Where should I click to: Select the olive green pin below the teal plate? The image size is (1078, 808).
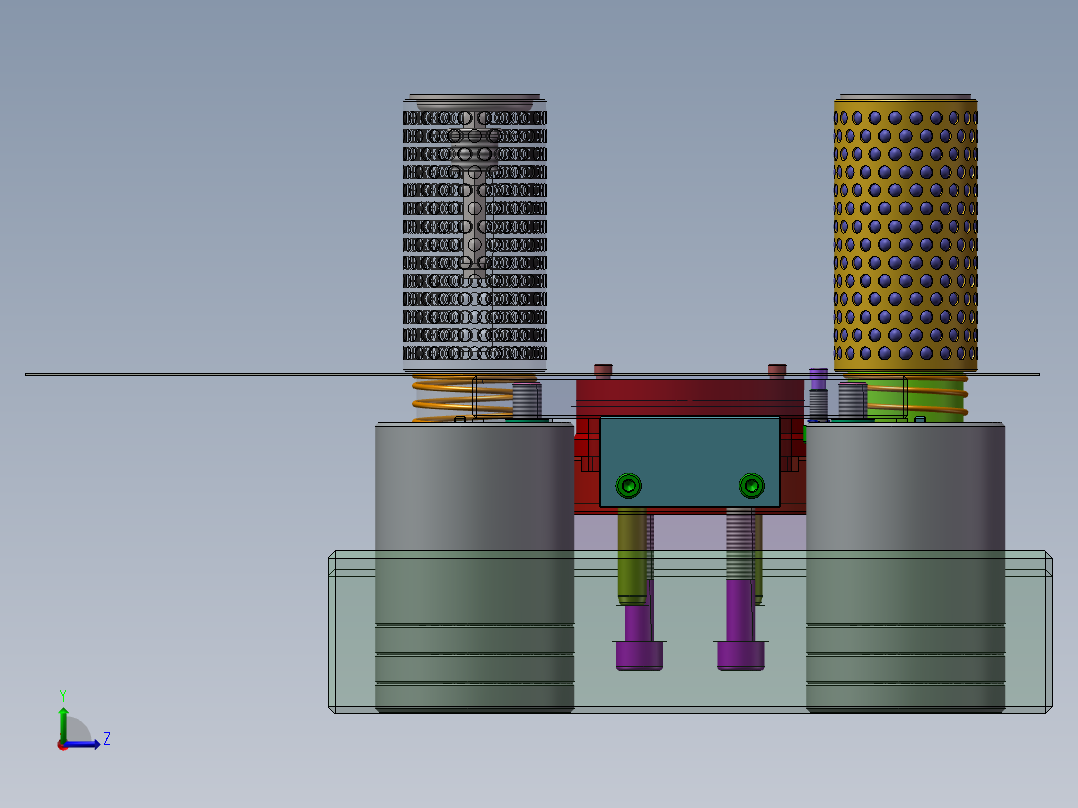pyautogui.click(x=631, y=556)
